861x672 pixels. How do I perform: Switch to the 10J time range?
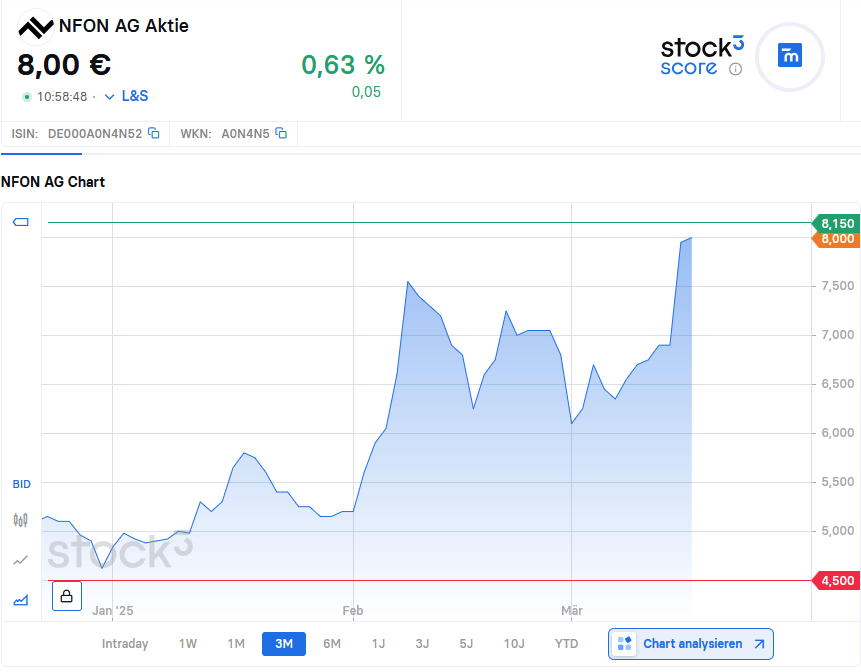point(514,643)
